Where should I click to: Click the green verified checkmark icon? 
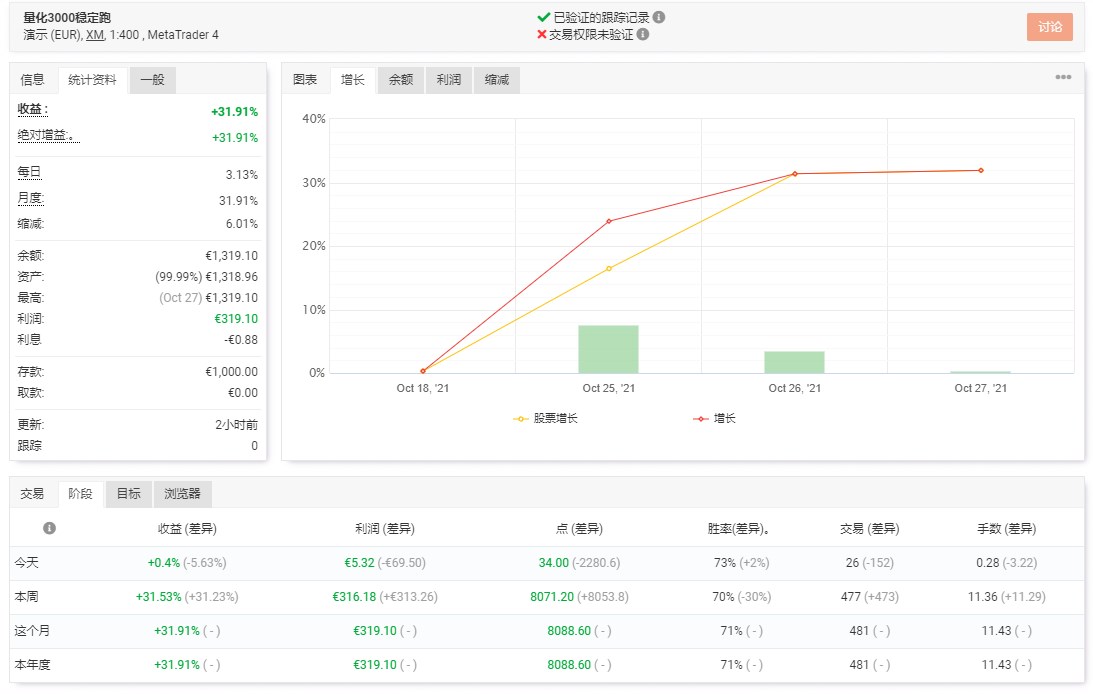click(x=544, y=17)
